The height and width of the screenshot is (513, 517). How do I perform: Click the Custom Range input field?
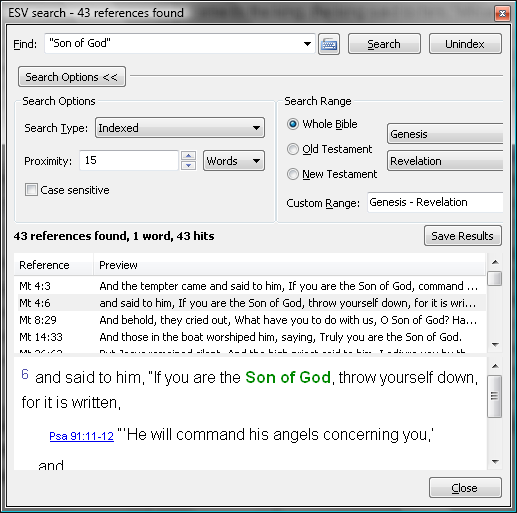(435, 202)
